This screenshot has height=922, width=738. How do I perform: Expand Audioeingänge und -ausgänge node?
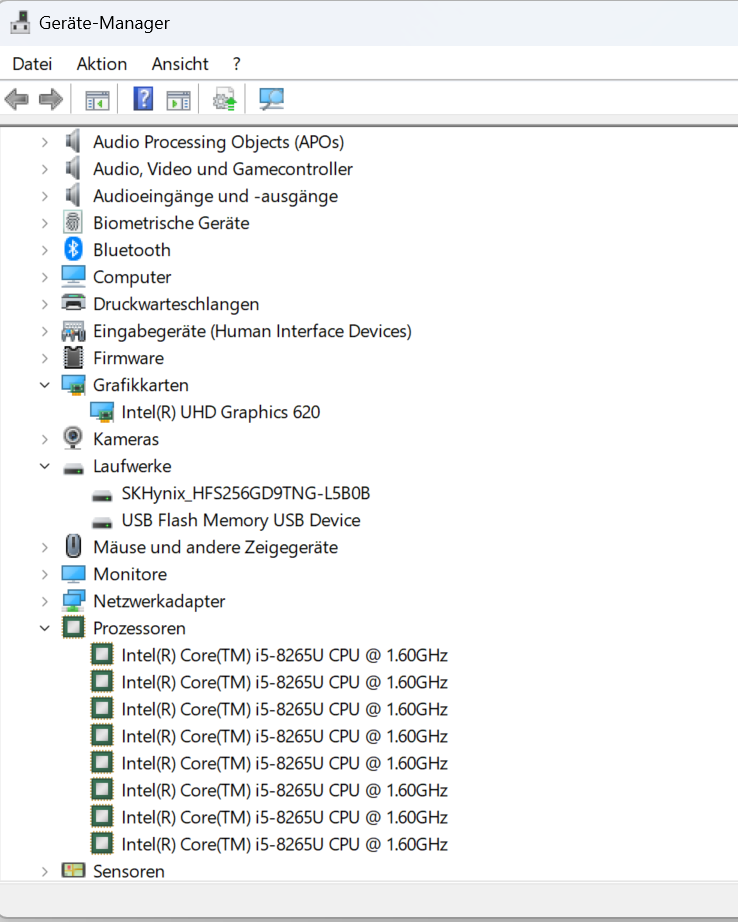(45, 196)
